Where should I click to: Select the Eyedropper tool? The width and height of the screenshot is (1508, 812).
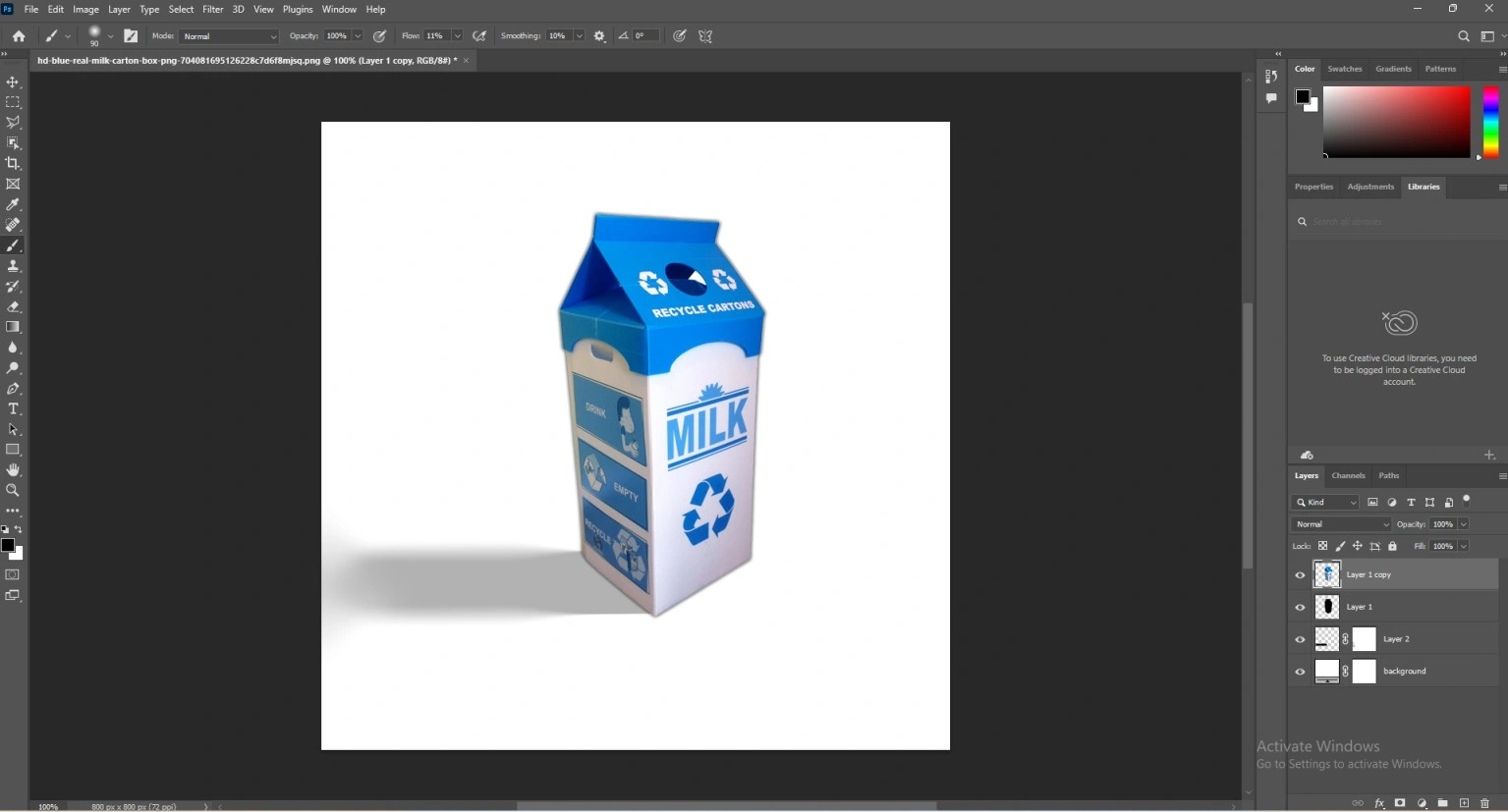pyautogui.click(x=13, y=204)
